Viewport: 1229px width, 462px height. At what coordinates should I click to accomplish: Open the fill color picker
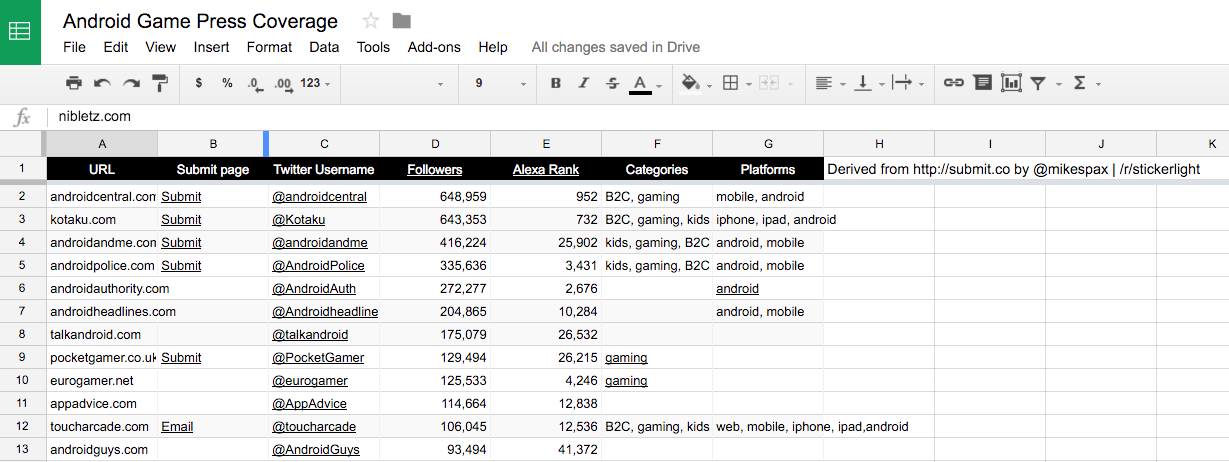(x=696, y=83)
